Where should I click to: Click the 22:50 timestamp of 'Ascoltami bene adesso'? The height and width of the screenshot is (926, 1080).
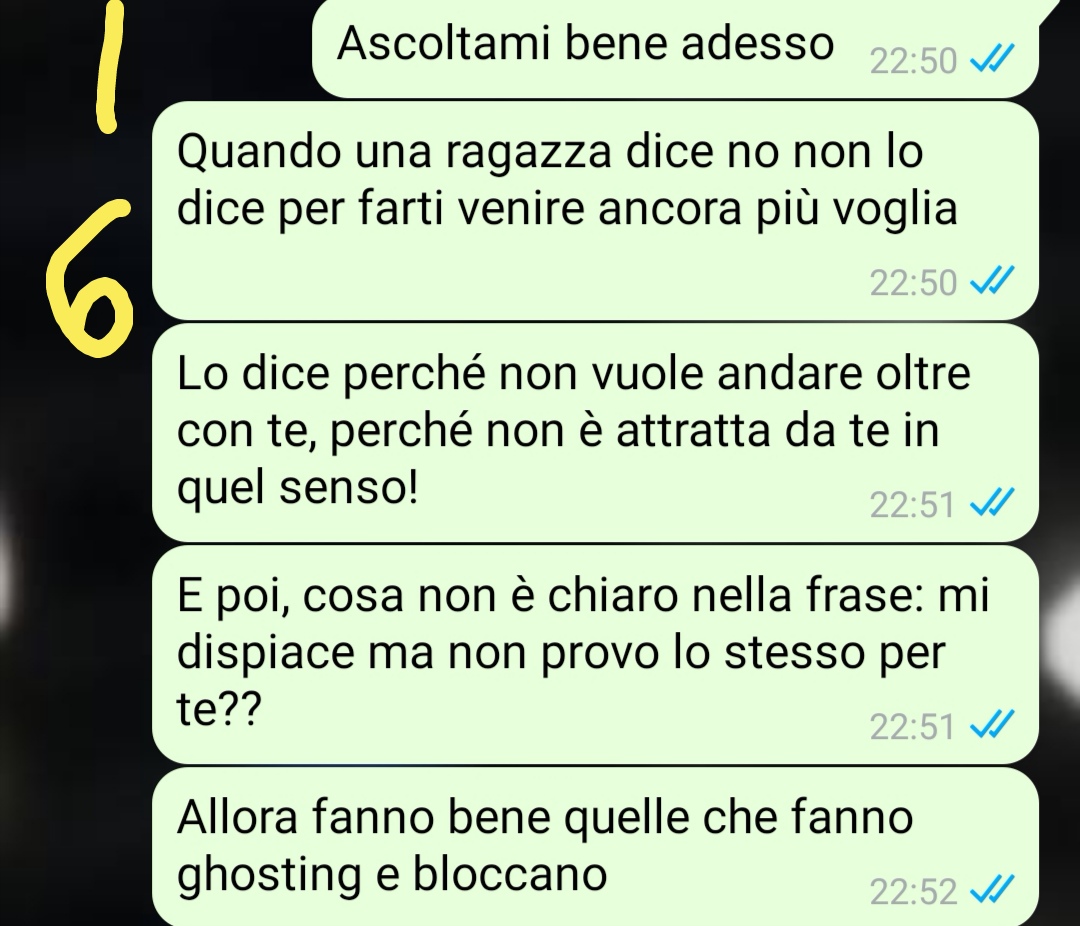(x=913, y=61)
